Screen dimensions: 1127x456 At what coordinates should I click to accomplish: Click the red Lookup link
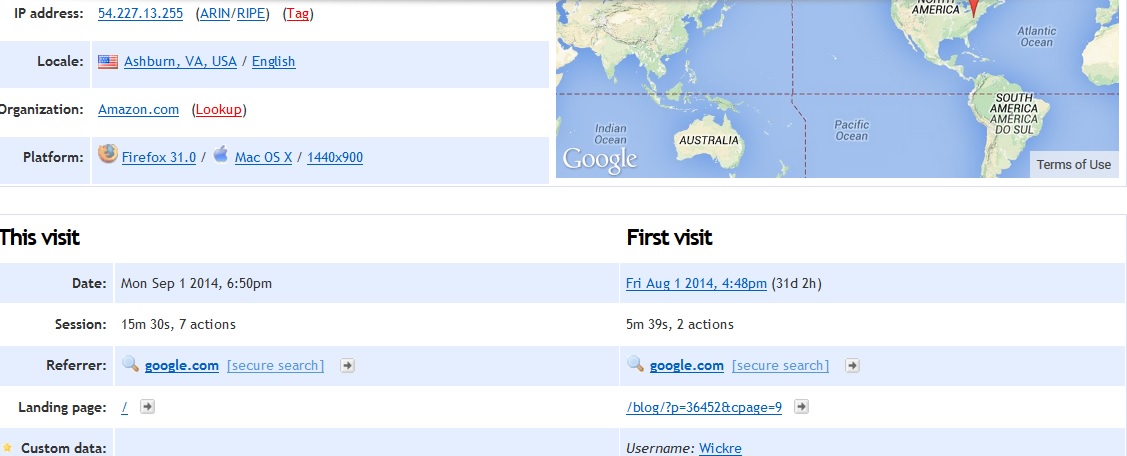218,110
